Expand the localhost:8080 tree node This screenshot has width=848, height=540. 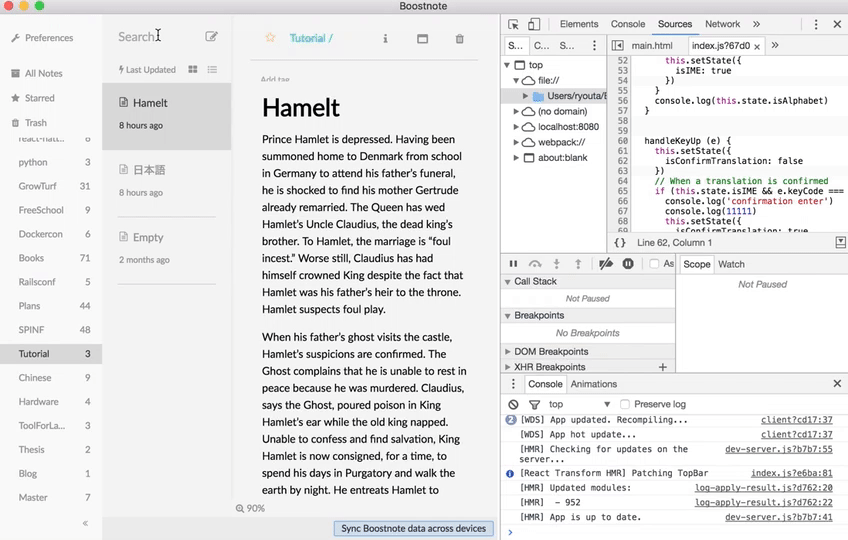point(517,127)
